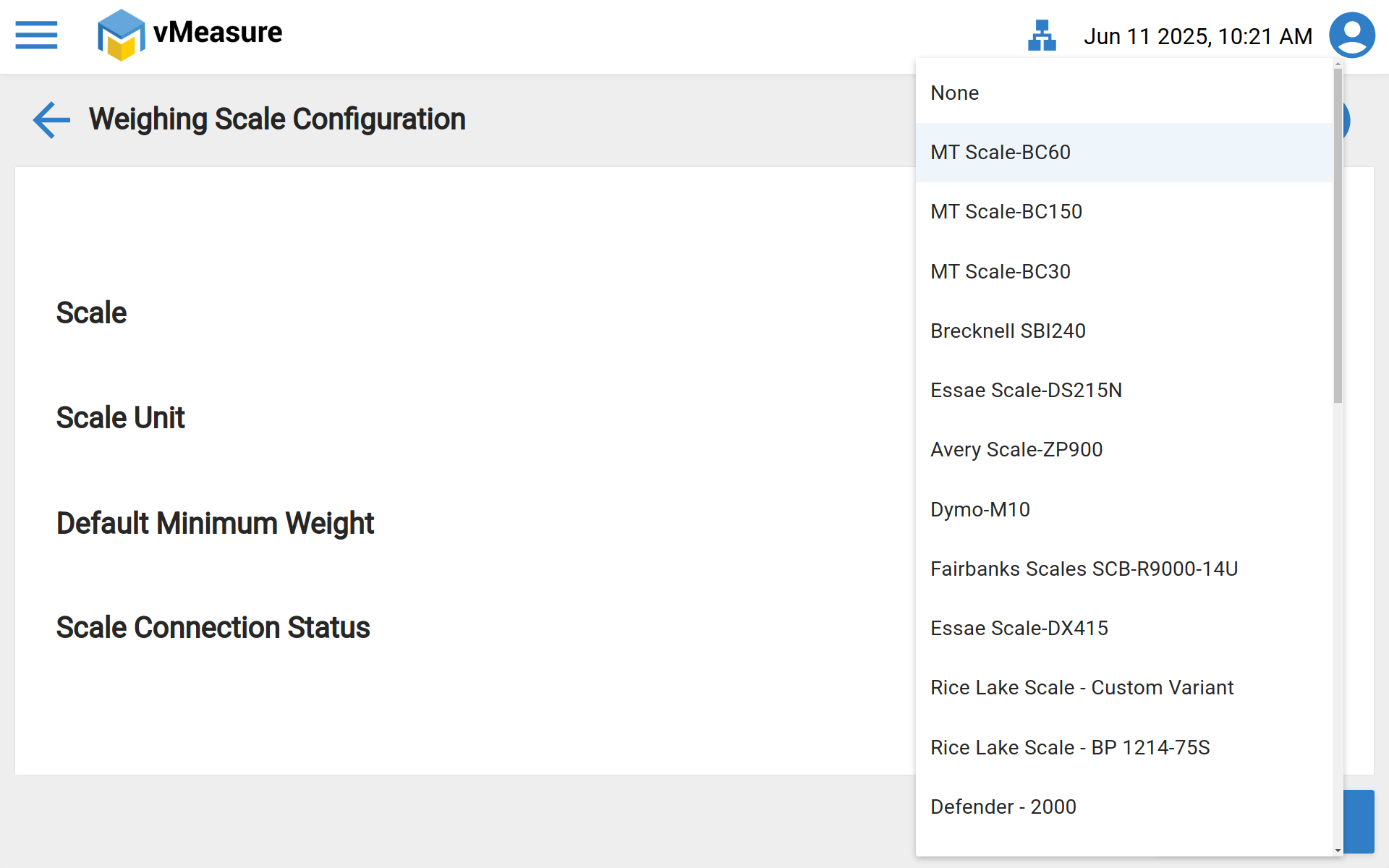Select Dymo-M10 scale
Viewport: 1389px width, 868px height.
pyautogui.click(x=980, y=509)
